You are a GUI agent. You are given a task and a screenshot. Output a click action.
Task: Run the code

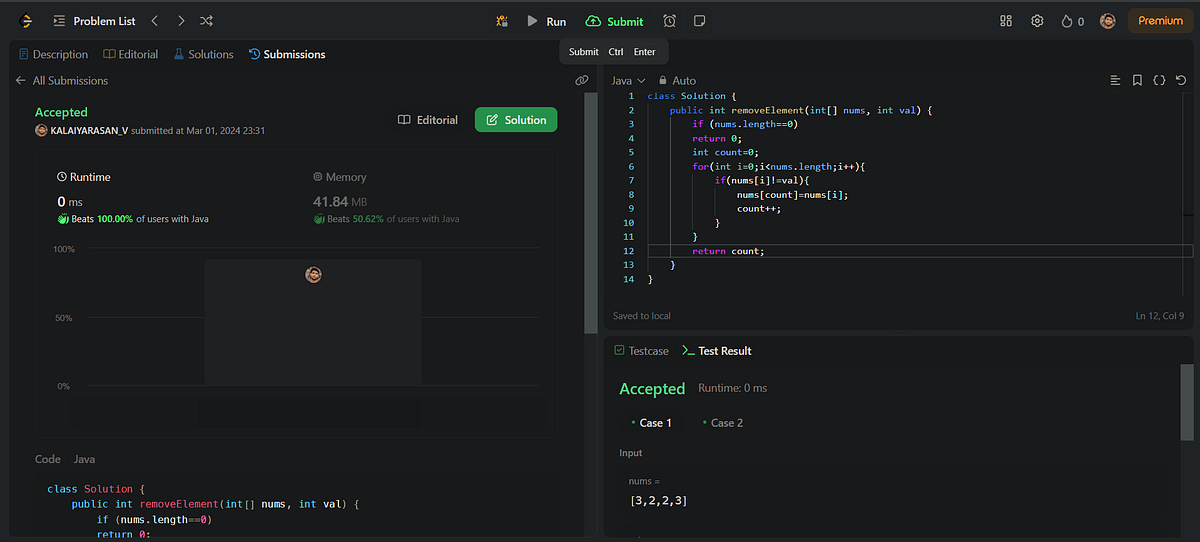(547, 21)
